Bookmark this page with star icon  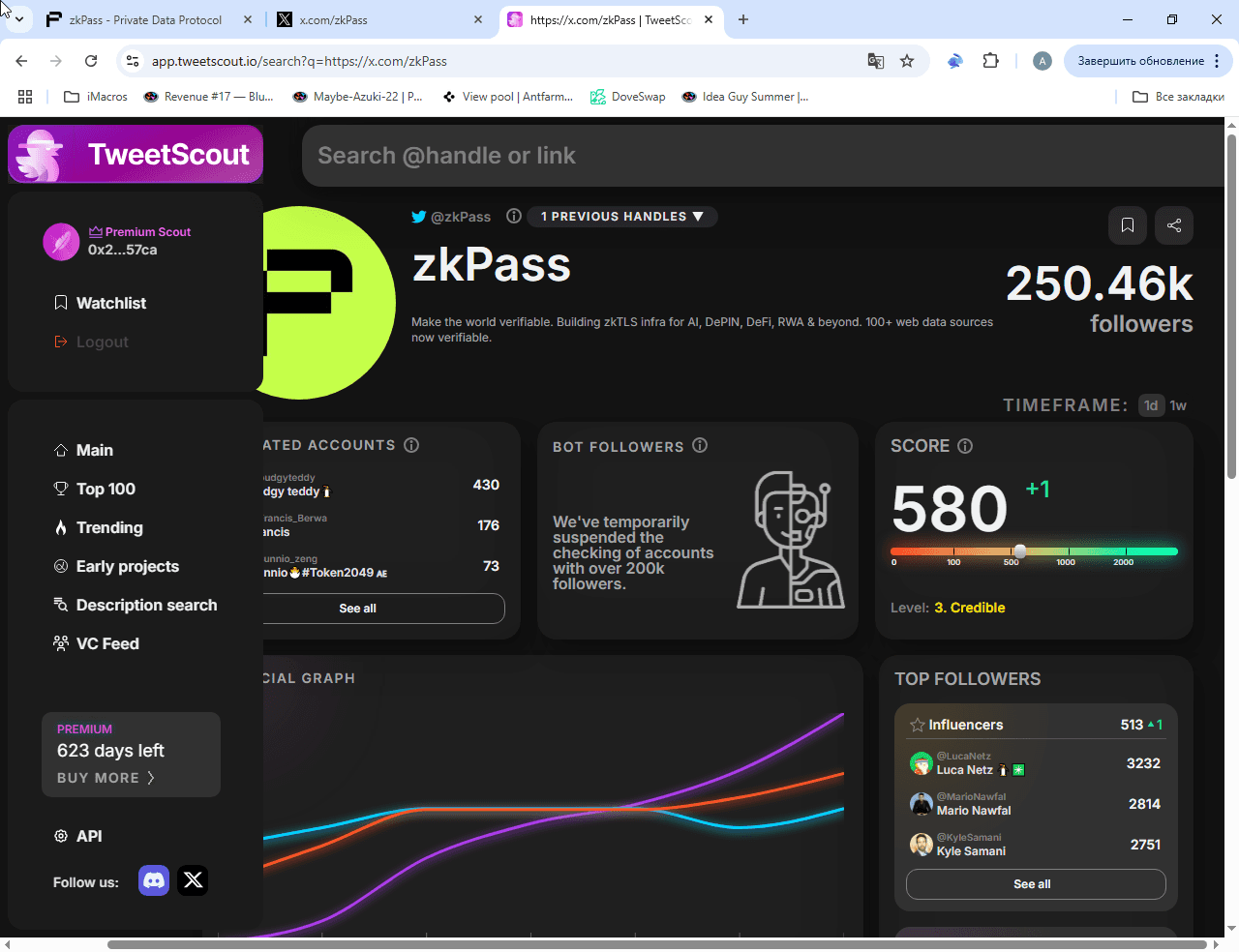pos(907,61)
